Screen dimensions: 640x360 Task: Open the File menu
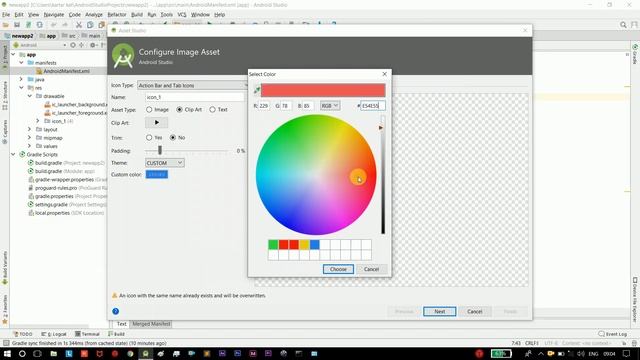click(x=6, y=14)
